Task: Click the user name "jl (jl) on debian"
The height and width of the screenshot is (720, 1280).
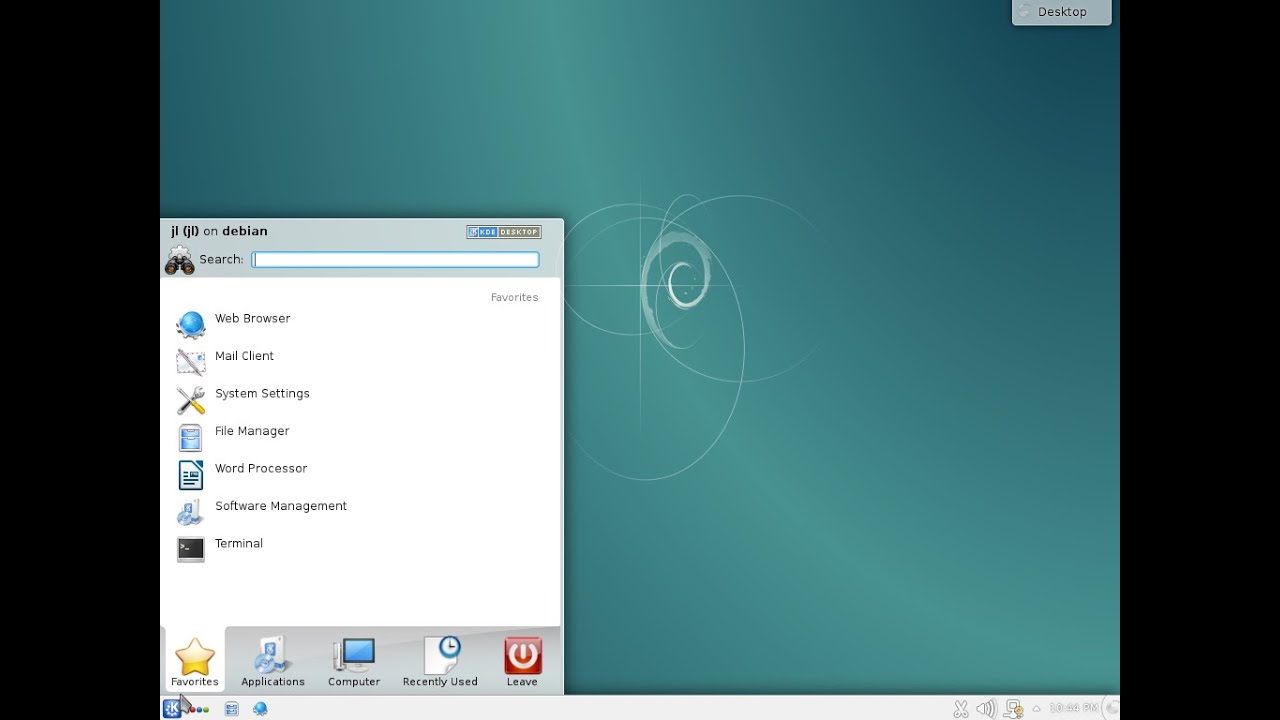Action: pos(219,231)
